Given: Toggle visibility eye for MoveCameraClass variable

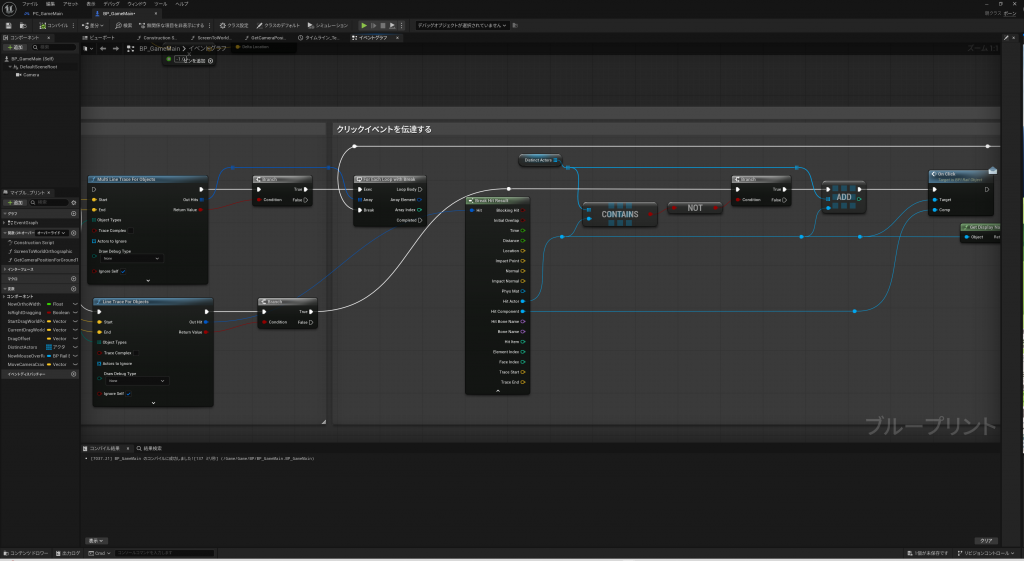Looking at the screenshot, I should [x=75, y=364].
